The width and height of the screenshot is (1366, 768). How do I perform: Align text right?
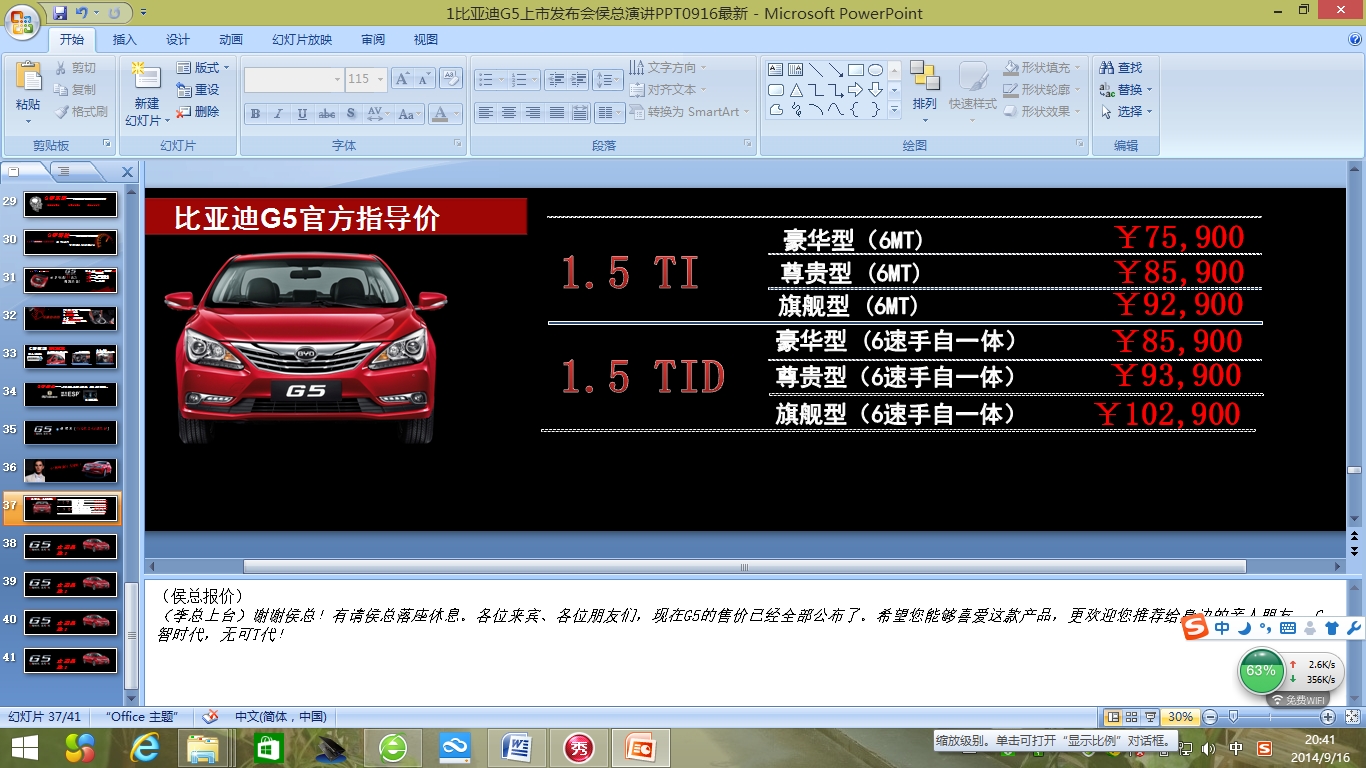[533, 113]
